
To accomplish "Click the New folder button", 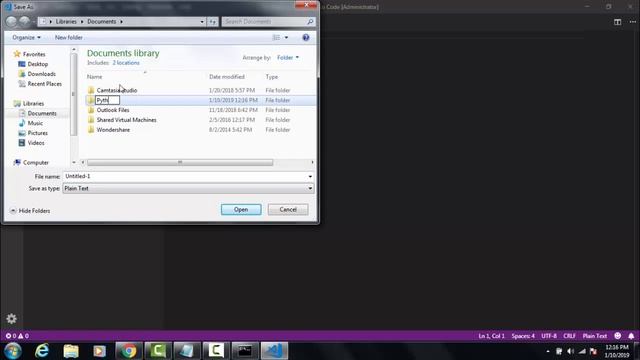I will pyautogui.click(x=69, y=38).
